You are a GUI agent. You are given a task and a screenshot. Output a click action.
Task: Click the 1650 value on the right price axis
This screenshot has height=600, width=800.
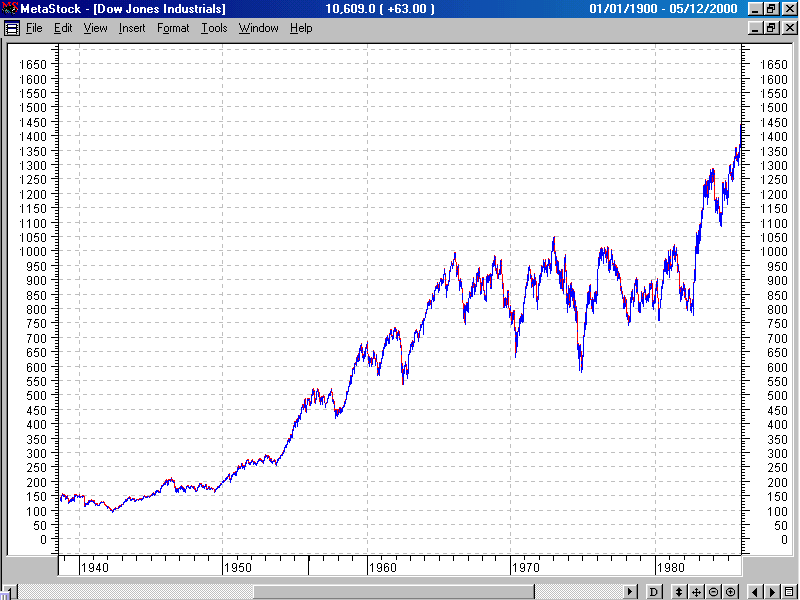point(773,64)
